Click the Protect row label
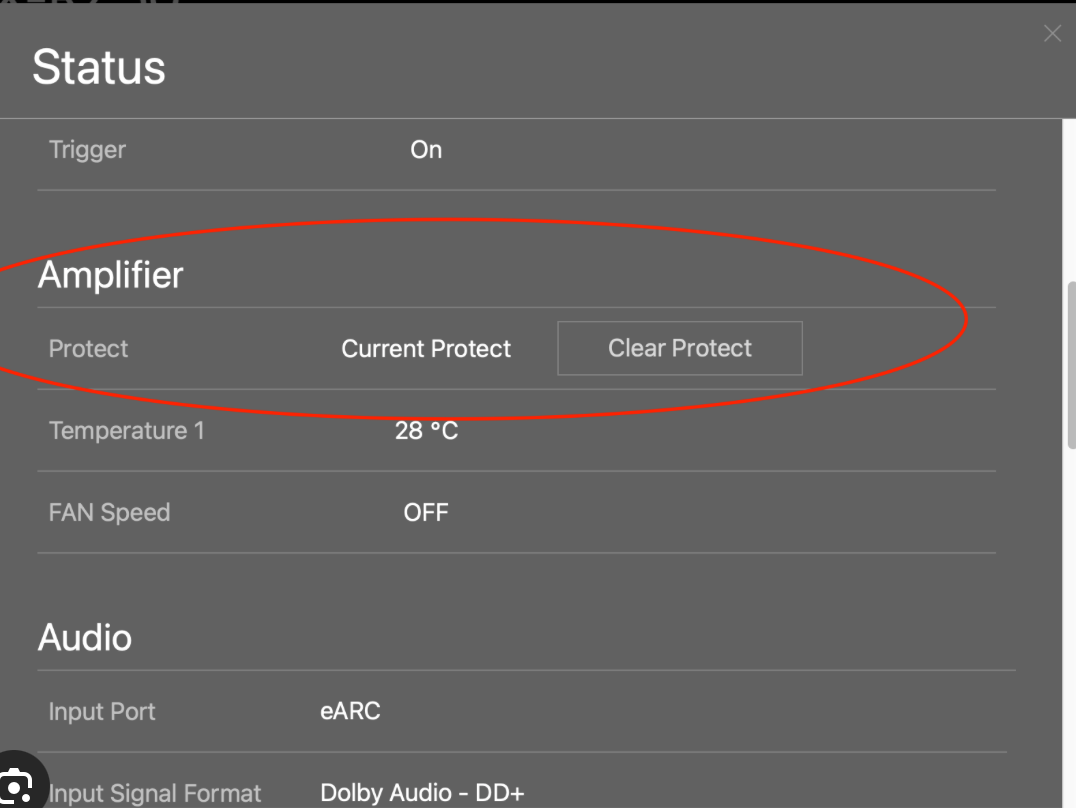The image size is (1076, 808). [89, 349]
